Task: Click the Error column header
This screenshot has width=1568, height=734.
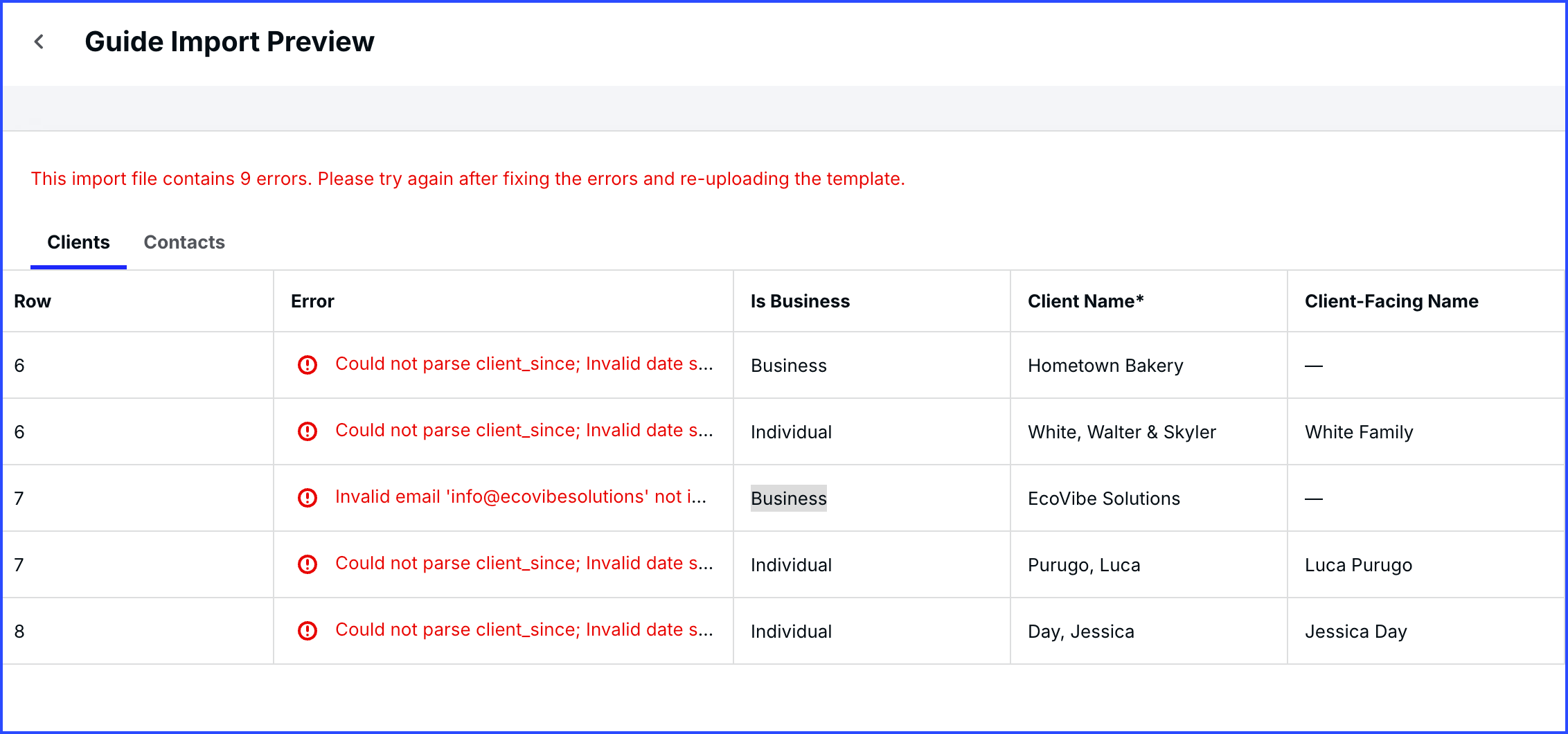Action: point(312,301)
